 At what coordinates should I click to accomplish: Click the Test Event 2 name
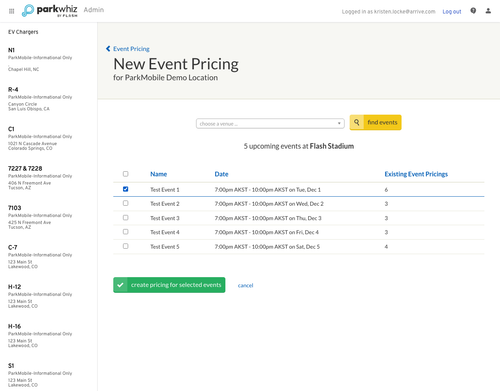click(165, 204)
